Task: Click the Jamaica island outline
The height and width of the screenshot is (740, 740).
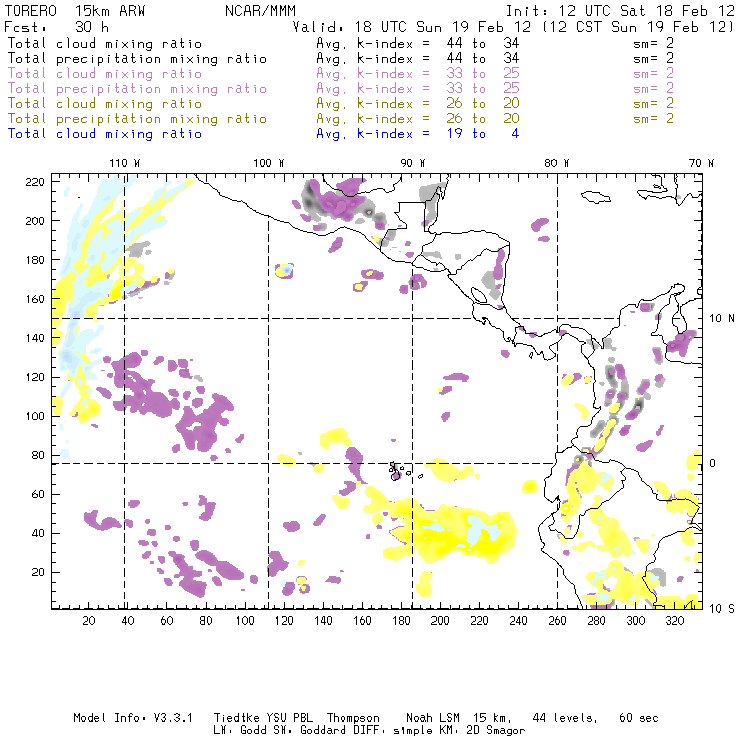Action: tap(596, 196)
